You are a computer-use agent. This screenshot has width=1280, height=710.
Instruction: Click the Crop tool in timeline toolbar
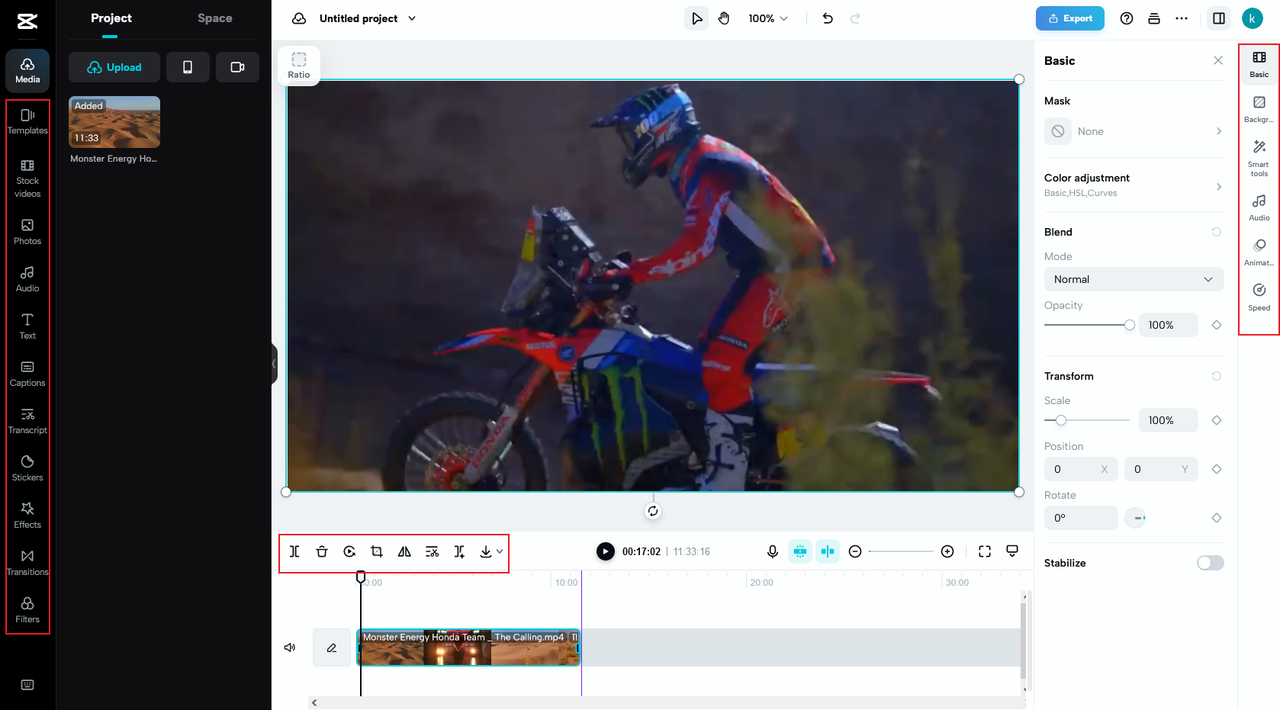coord(377,551)
